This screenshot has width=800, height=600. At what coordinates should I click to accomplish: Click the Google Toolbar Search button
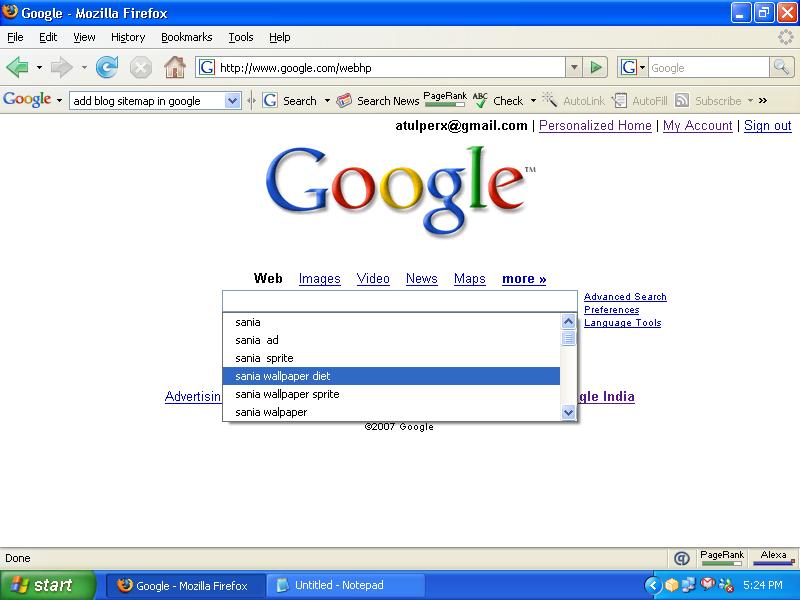click(x=290, y=101)
